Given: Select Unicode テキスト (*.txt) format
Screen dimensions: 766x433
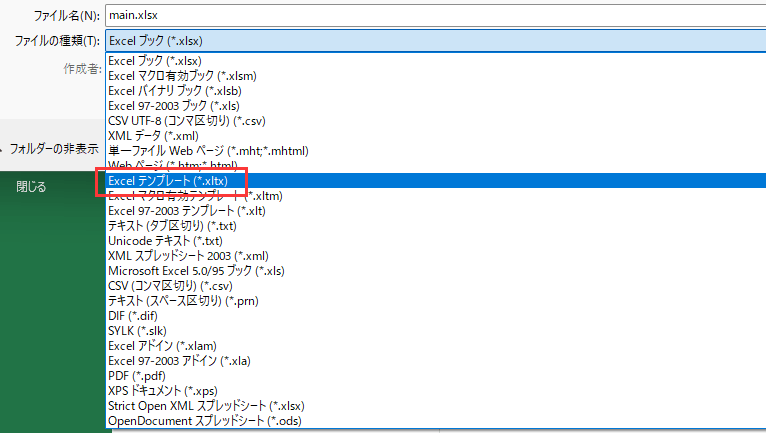Looking at the screenshot, I should (x=165, y=241).
